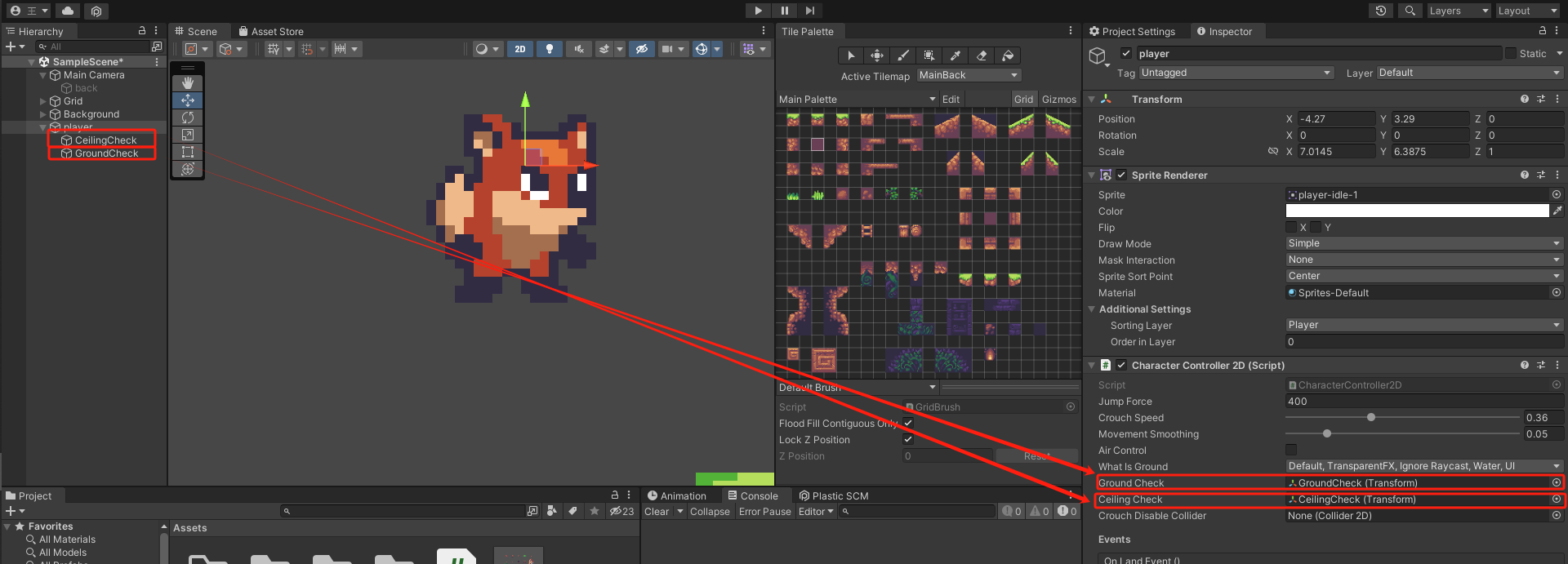Click Edit in the Tile Palette
The width and height of the screenshot is (1568, 564).
[951, 99]
